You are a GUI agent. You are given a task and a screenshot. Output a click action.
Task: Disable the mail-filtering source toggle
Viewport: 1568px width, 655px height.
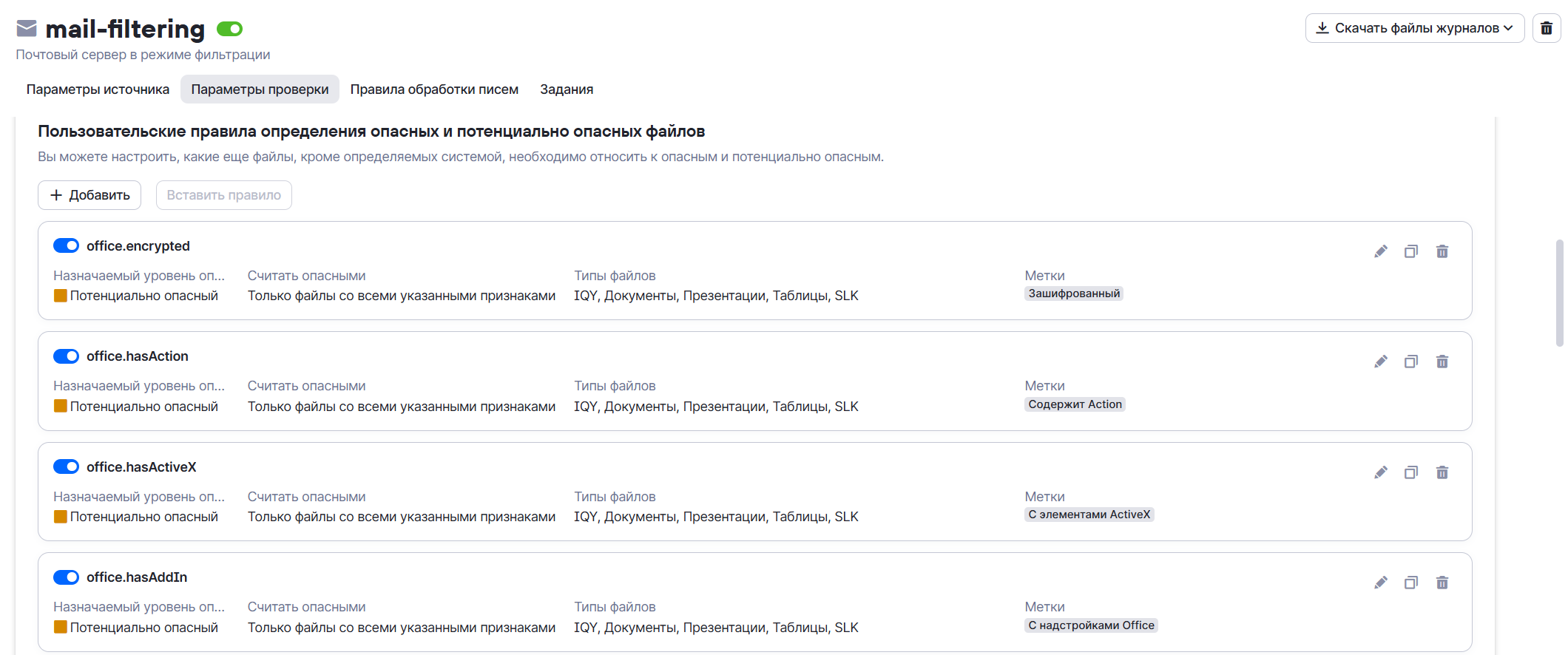coord(229,29)
